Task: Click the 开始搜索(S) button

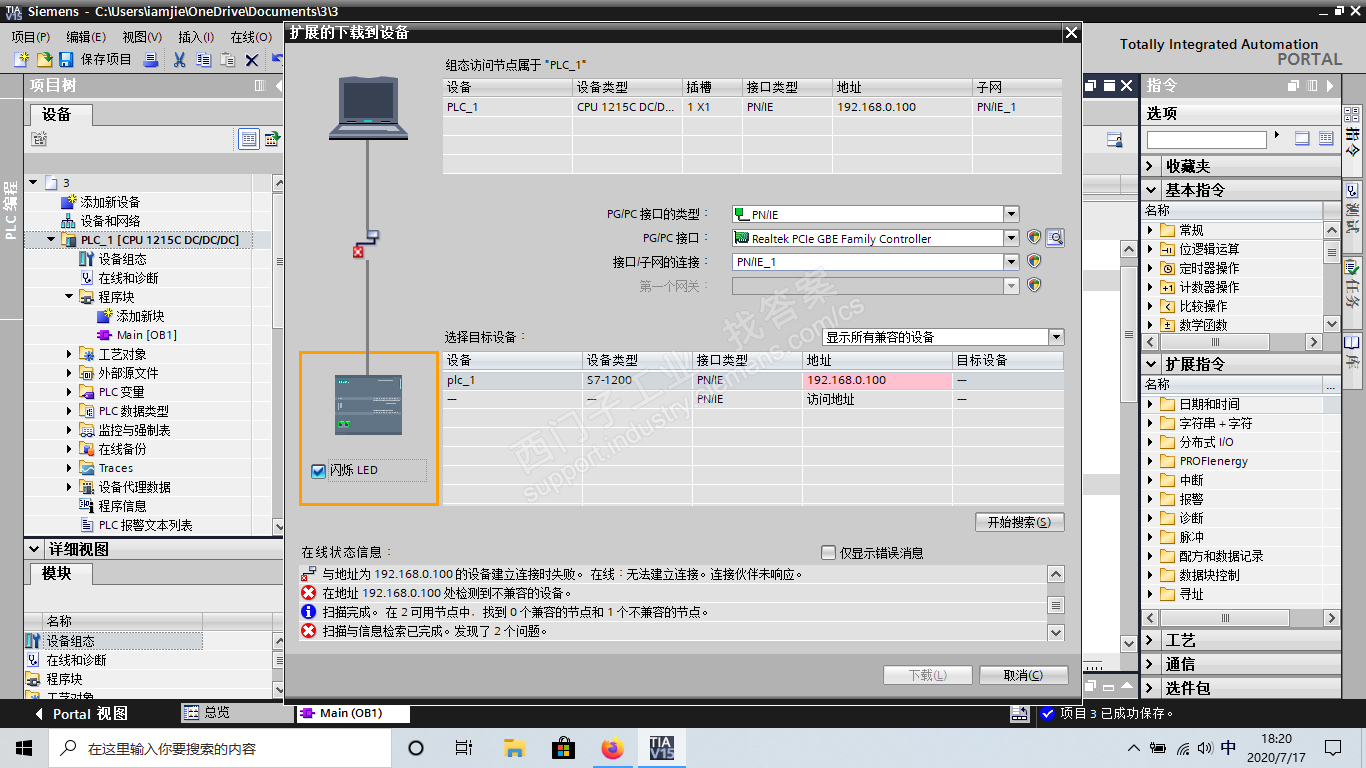Action: tap(1019, 522)
